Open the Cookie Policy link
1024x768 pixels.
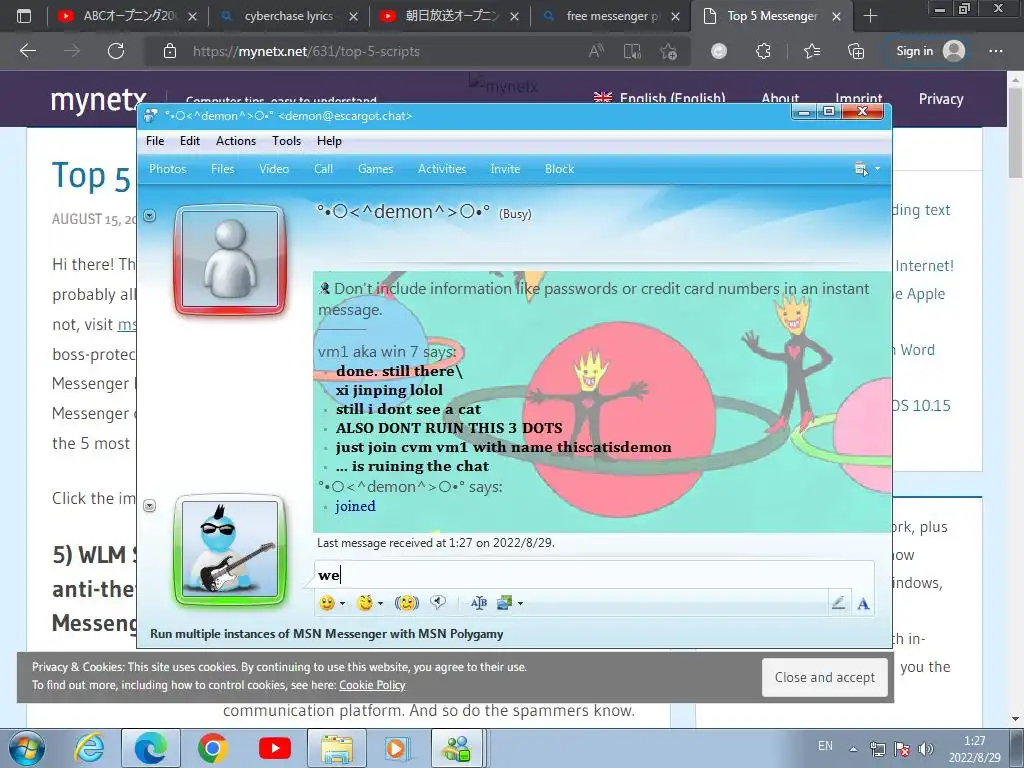372,685
